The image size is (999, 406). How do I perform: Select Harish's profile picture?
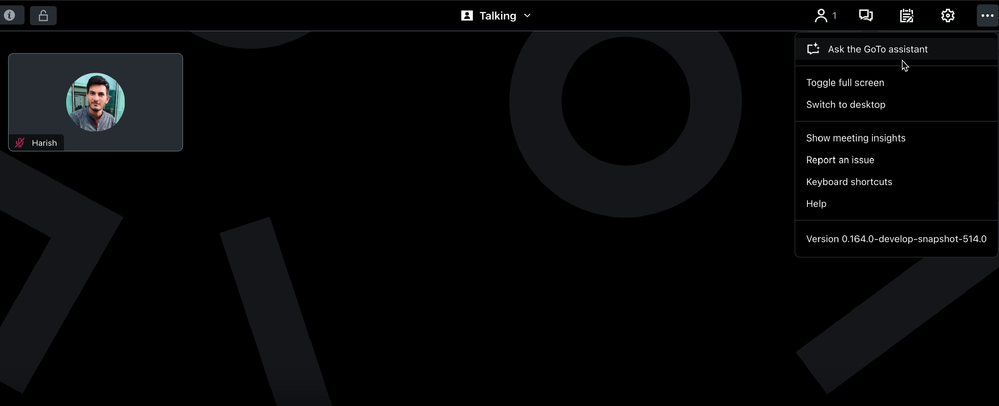(x=95, y=102)
